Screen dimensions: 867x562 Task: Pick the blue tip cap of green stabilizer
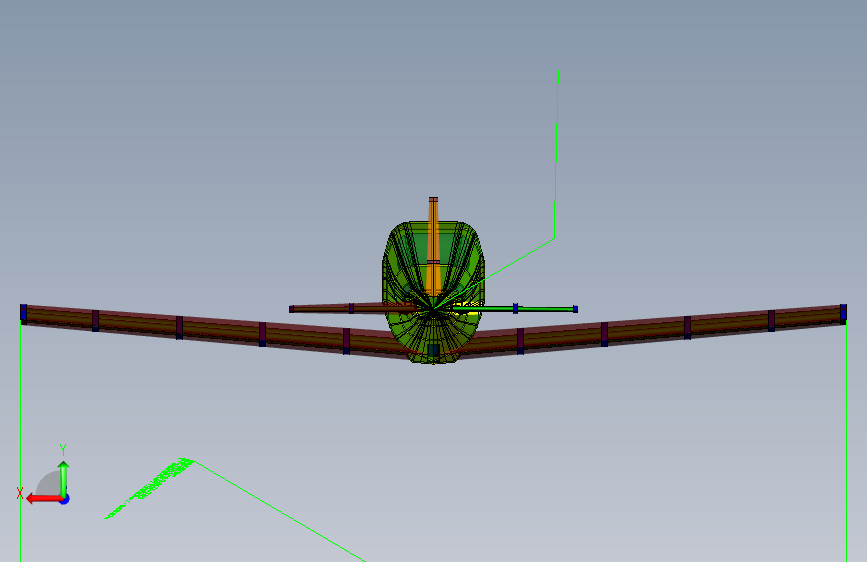pos(575,309)
